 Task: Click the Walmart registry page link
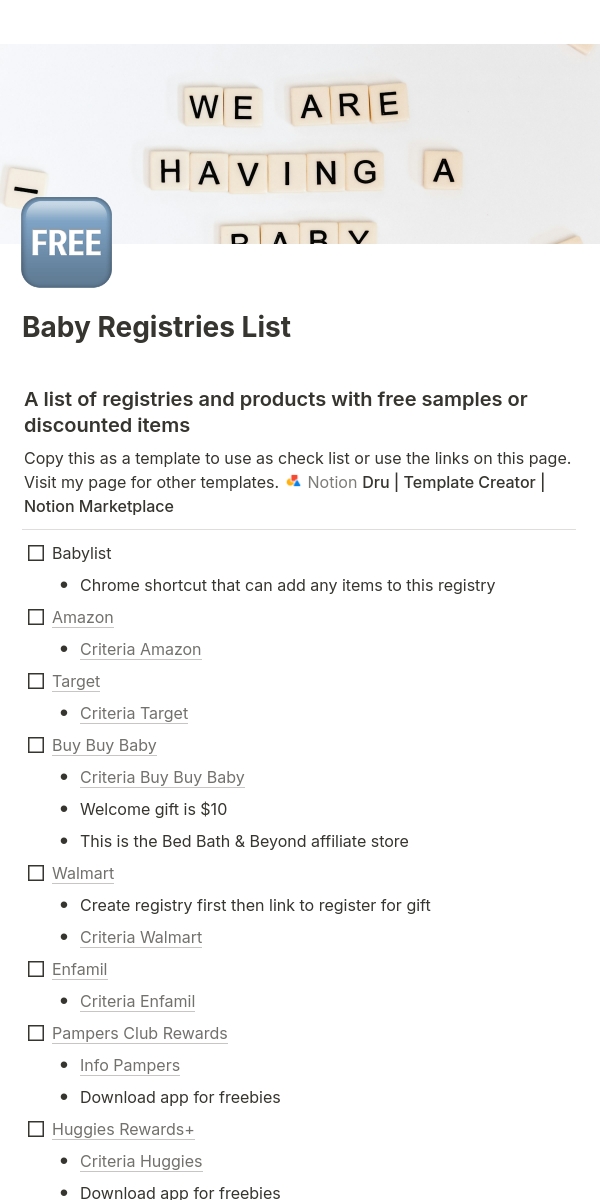(83, 873)
